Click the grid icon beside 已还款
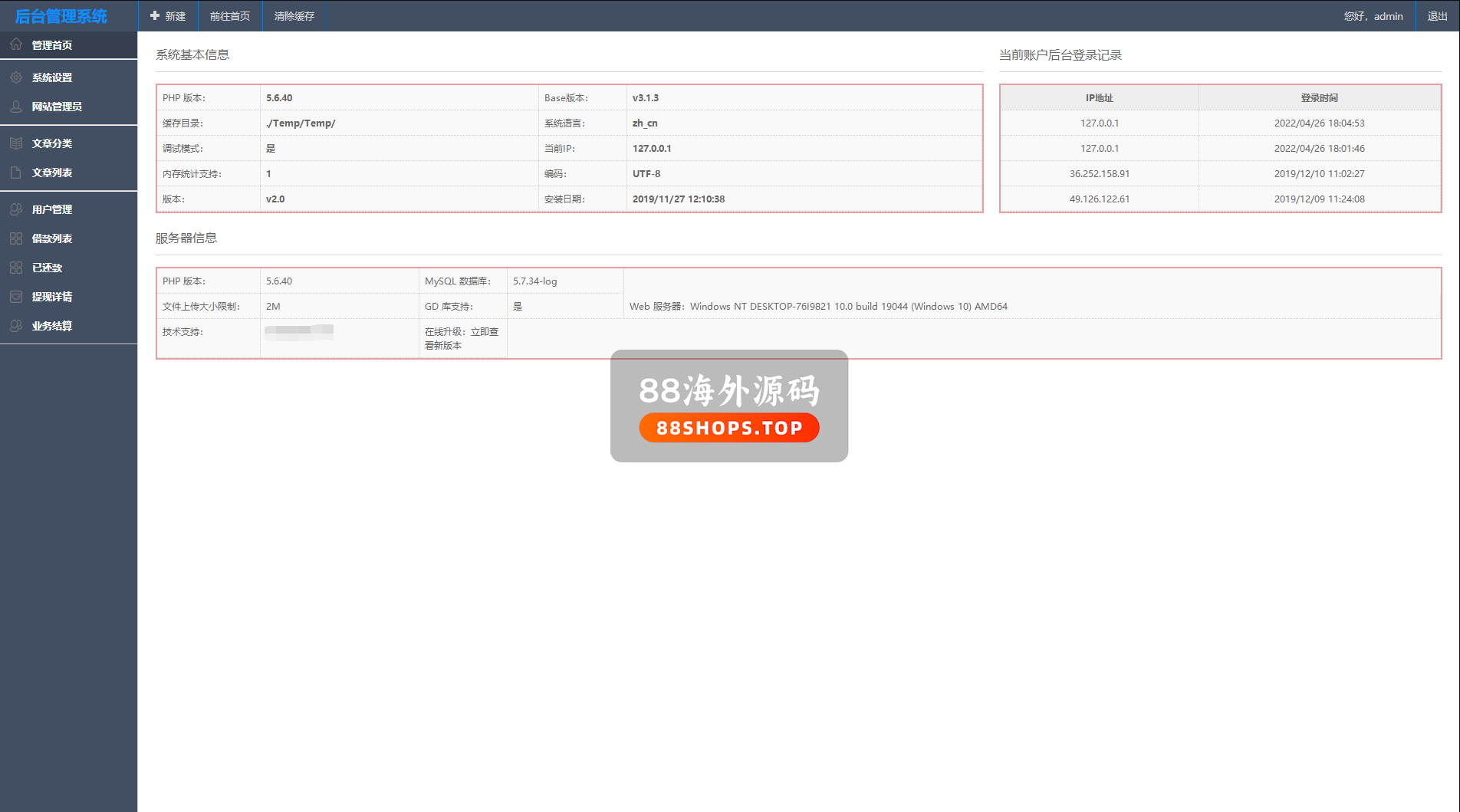The image size is (1460, 812). pyautogui.click(x=16, y=268)
